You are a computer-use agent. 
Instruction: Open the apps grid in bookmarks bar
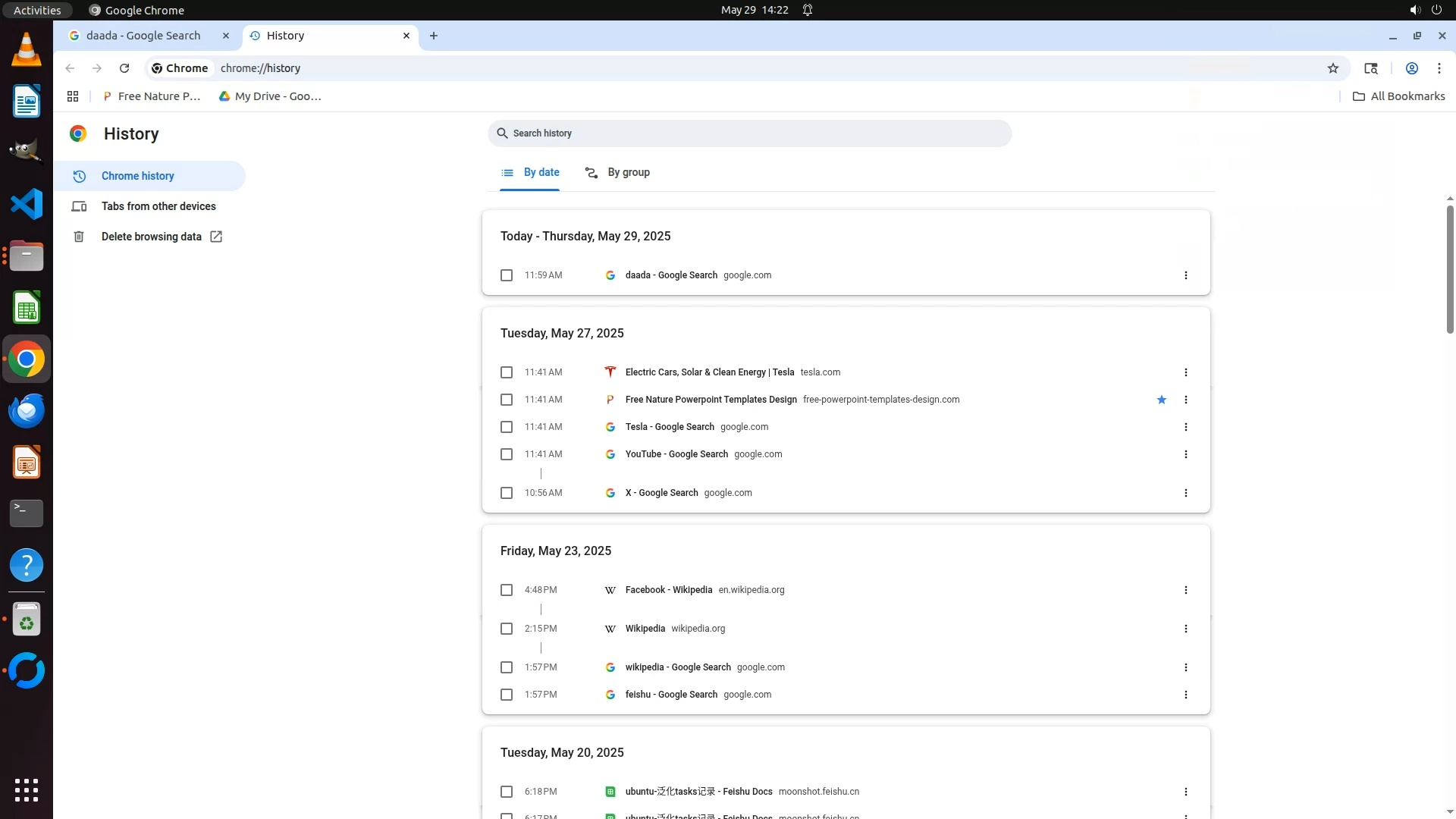73,96
